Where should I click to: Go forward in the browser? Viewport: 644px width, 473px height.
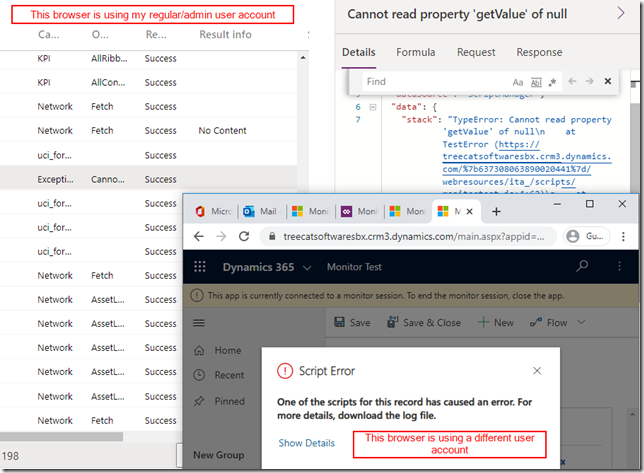point(221,236)
